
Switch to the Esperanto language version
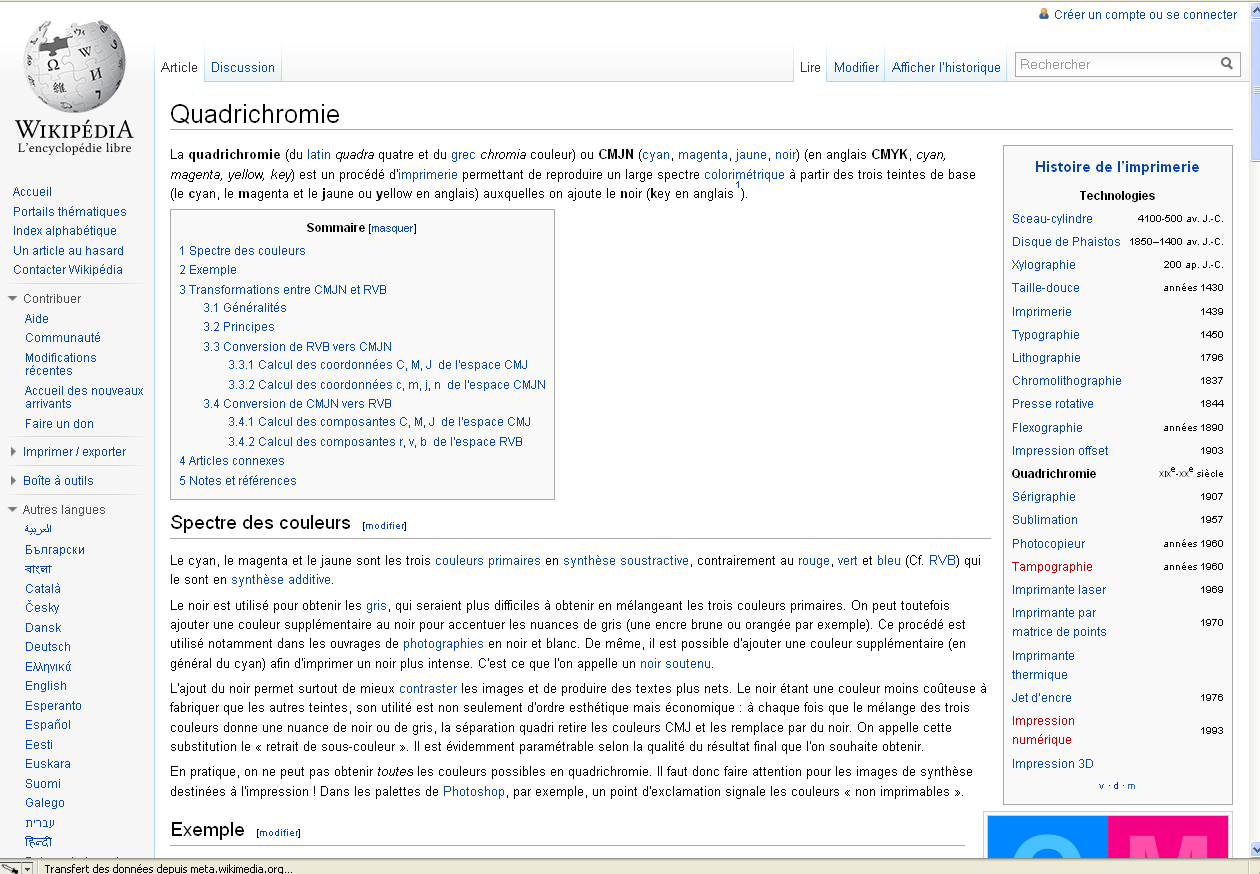pos(53,706)
